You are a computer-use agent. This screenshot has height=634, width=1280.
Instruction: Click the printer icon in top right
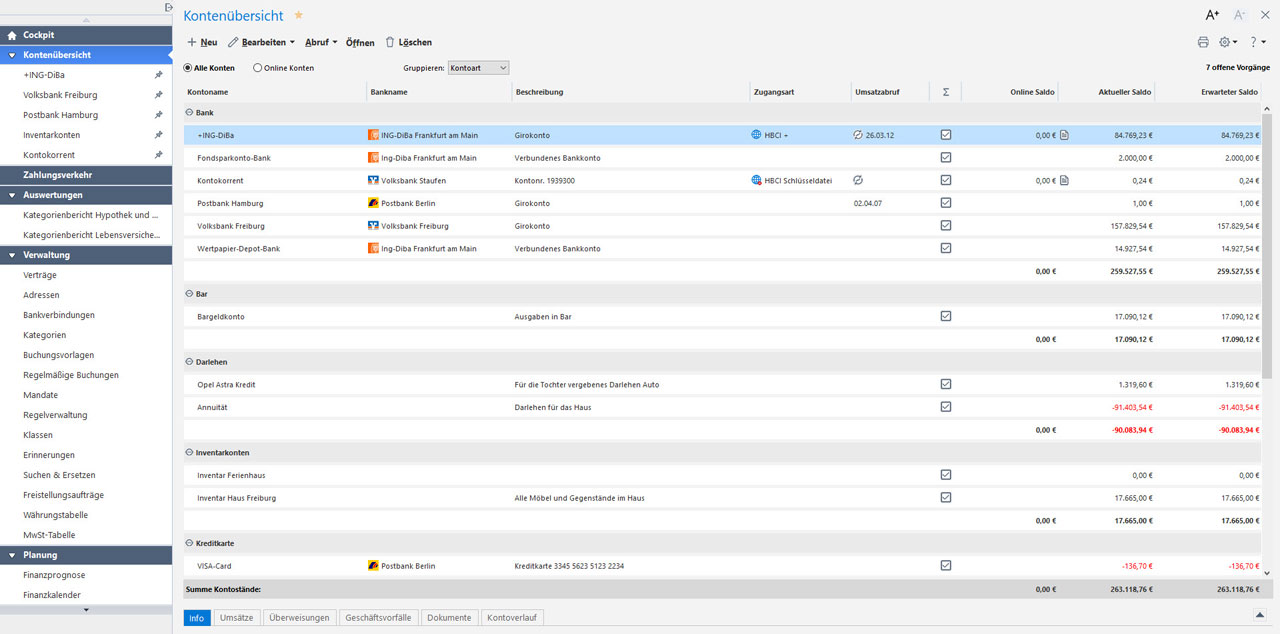point(1203,42)
